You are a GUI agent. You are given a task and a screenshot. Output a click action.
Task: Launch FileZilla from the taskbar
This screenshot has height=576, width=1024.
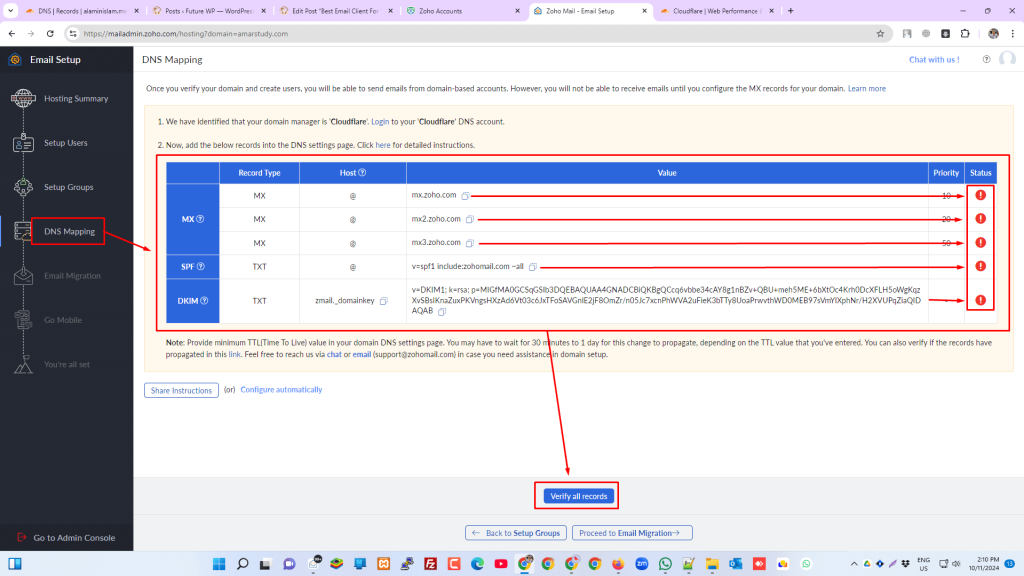[x=430, y=564]
